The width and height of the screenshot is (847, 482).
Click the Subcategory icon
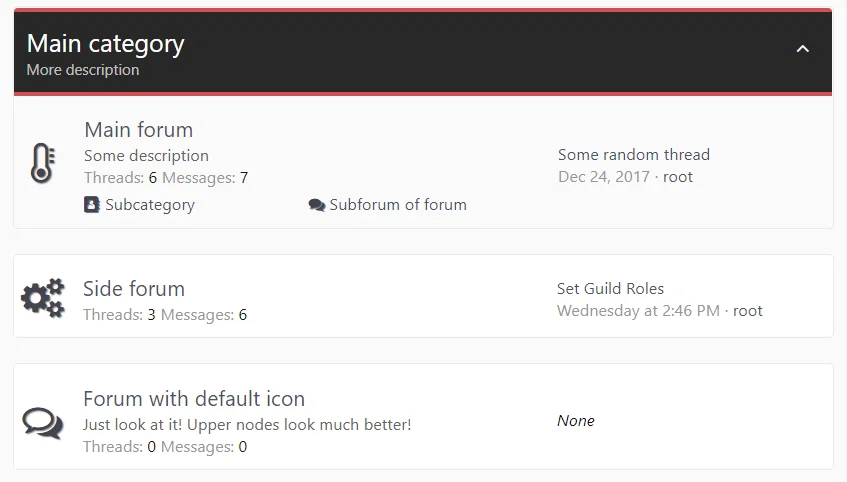click(x=92, y=205)
